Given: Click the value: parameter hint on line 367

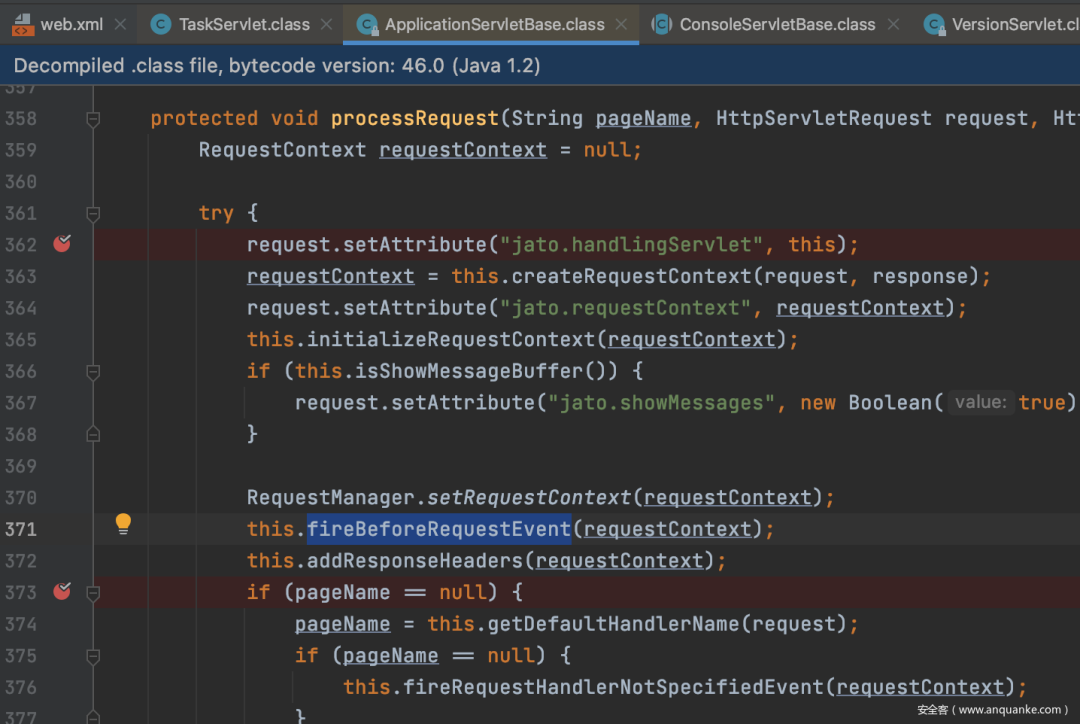Looking at the screenshot, I should click(x=981, y=402).
